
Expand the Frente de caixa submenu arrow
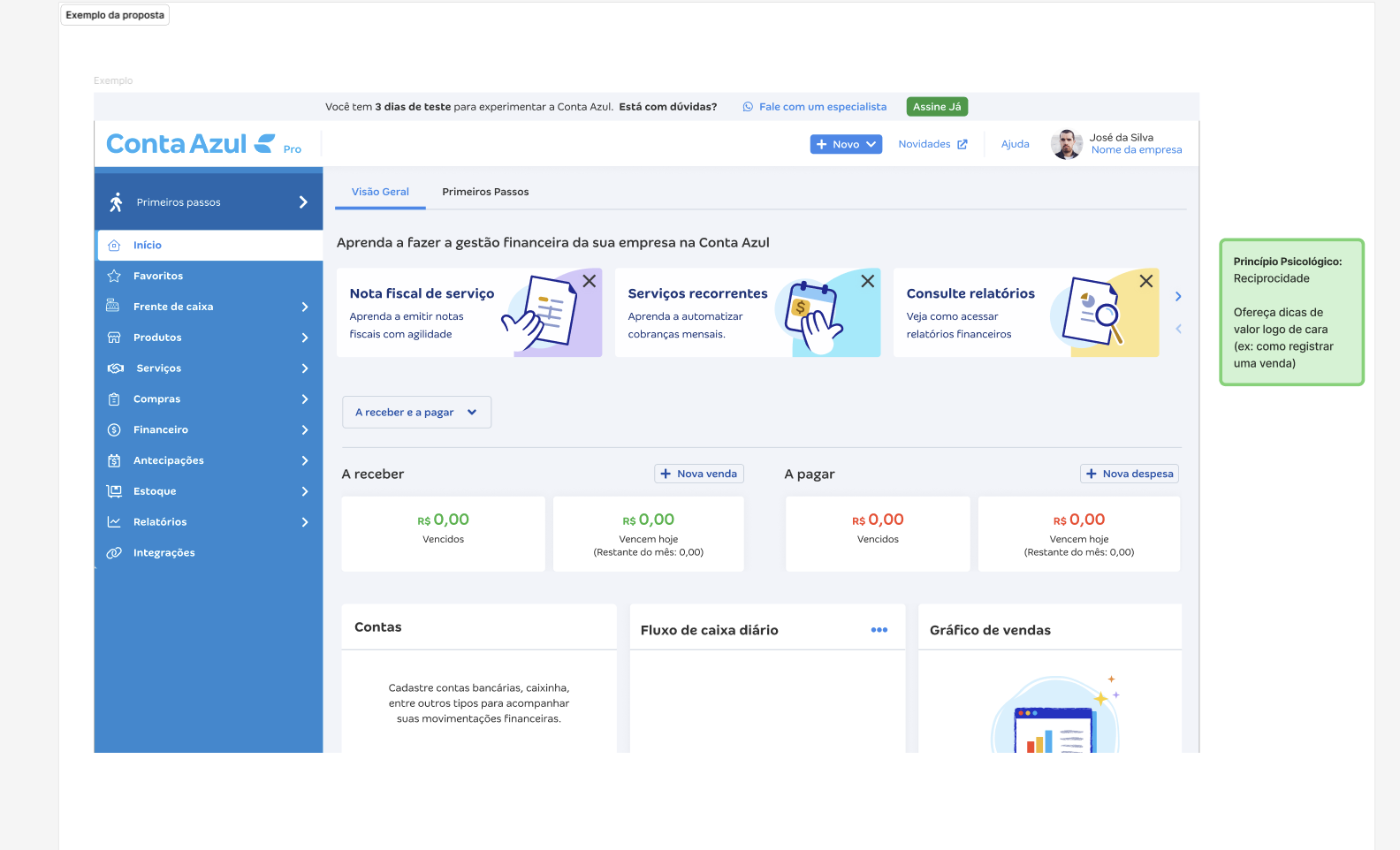(x=305, y=307)
